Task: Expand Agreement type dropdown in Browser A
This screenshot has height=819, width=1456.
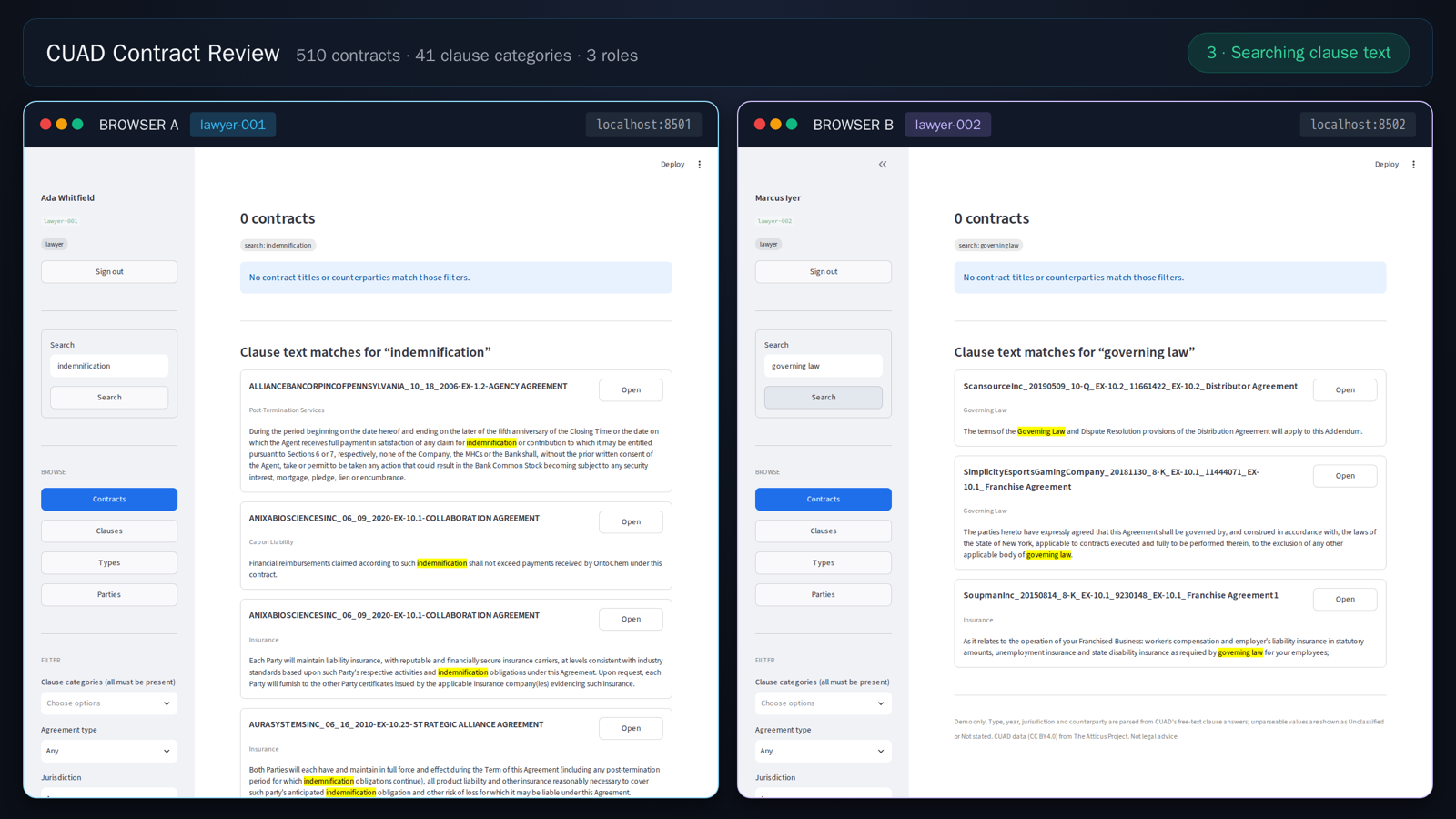Action: [109, 751]
